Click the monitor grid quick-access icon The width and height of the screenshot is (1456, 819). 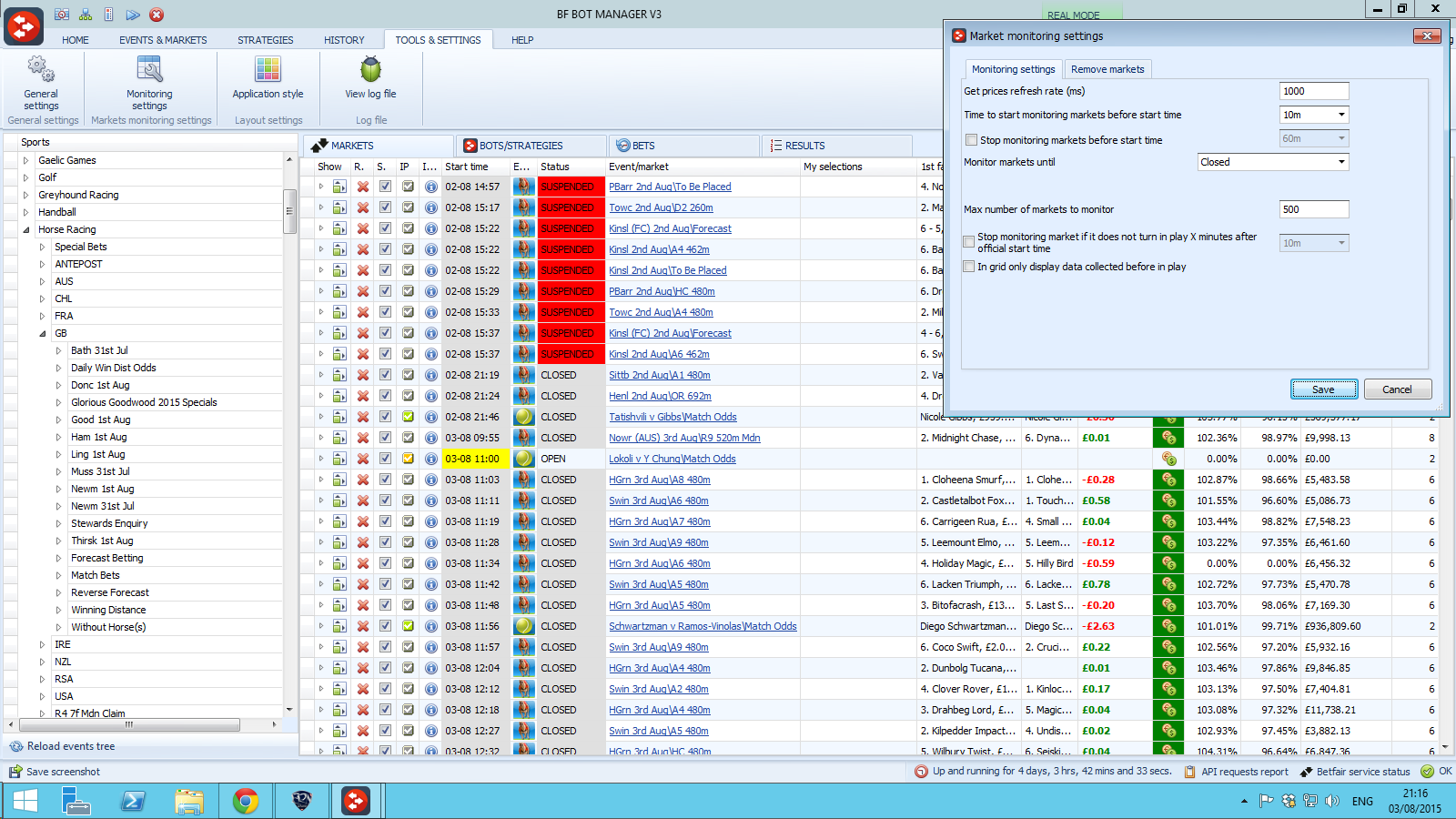pyautogui.click(x=62, y=15)
